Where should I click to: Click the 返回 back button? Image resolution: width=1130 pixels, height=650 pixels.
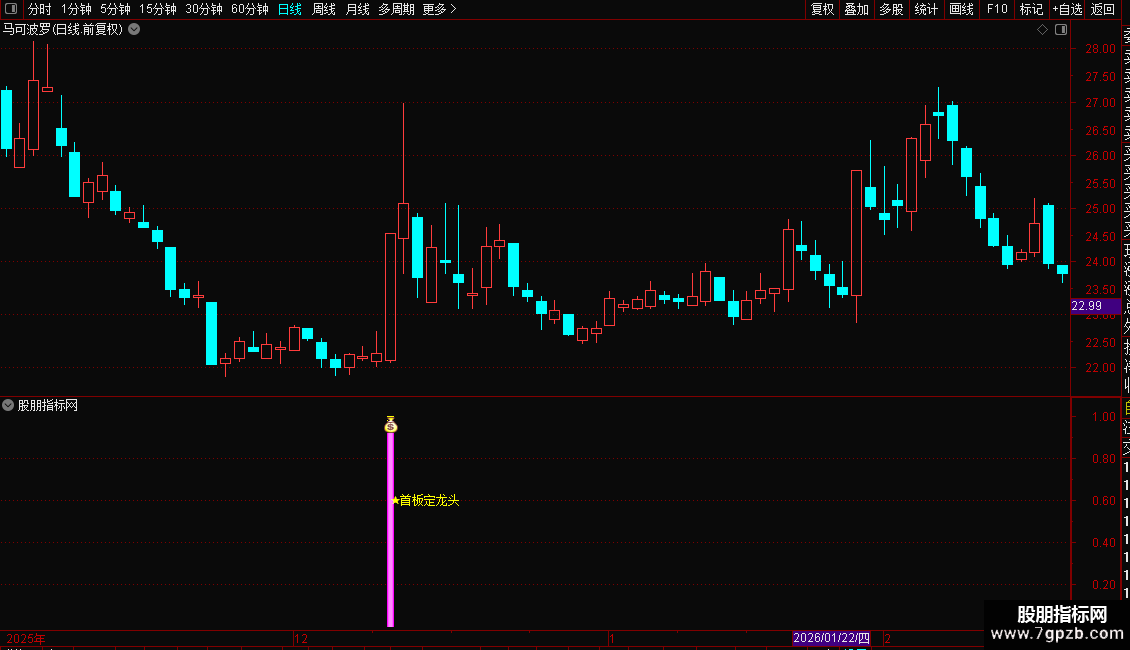coord(1103,9)
